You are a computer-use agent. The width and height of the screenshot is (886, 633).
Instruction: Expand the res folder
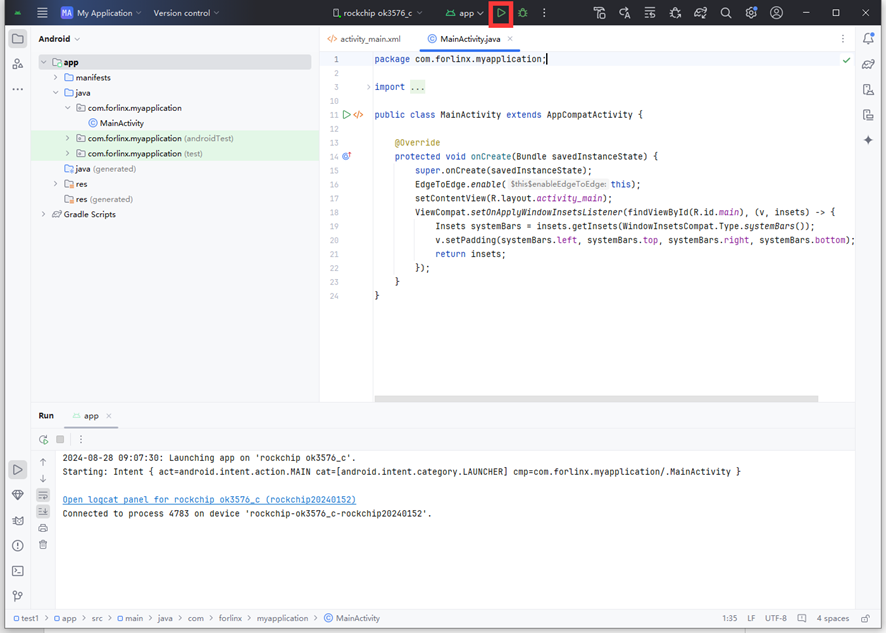(x=55, y=184)
